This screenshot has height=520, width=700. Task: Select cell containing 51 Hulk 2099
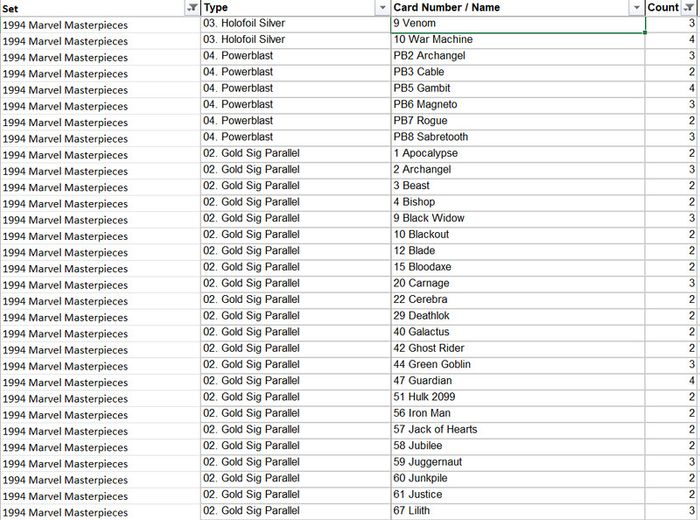518,398
